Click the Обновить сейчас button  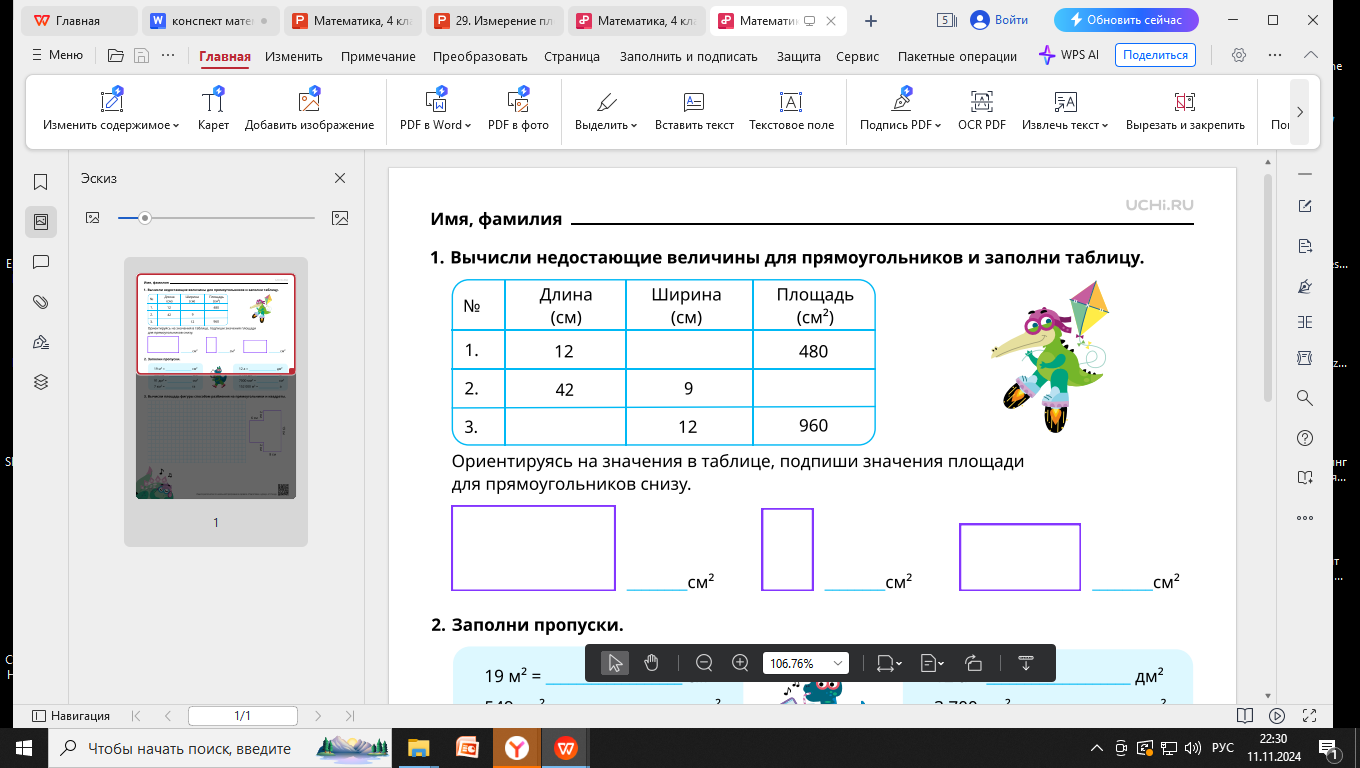coord(1125,20)
